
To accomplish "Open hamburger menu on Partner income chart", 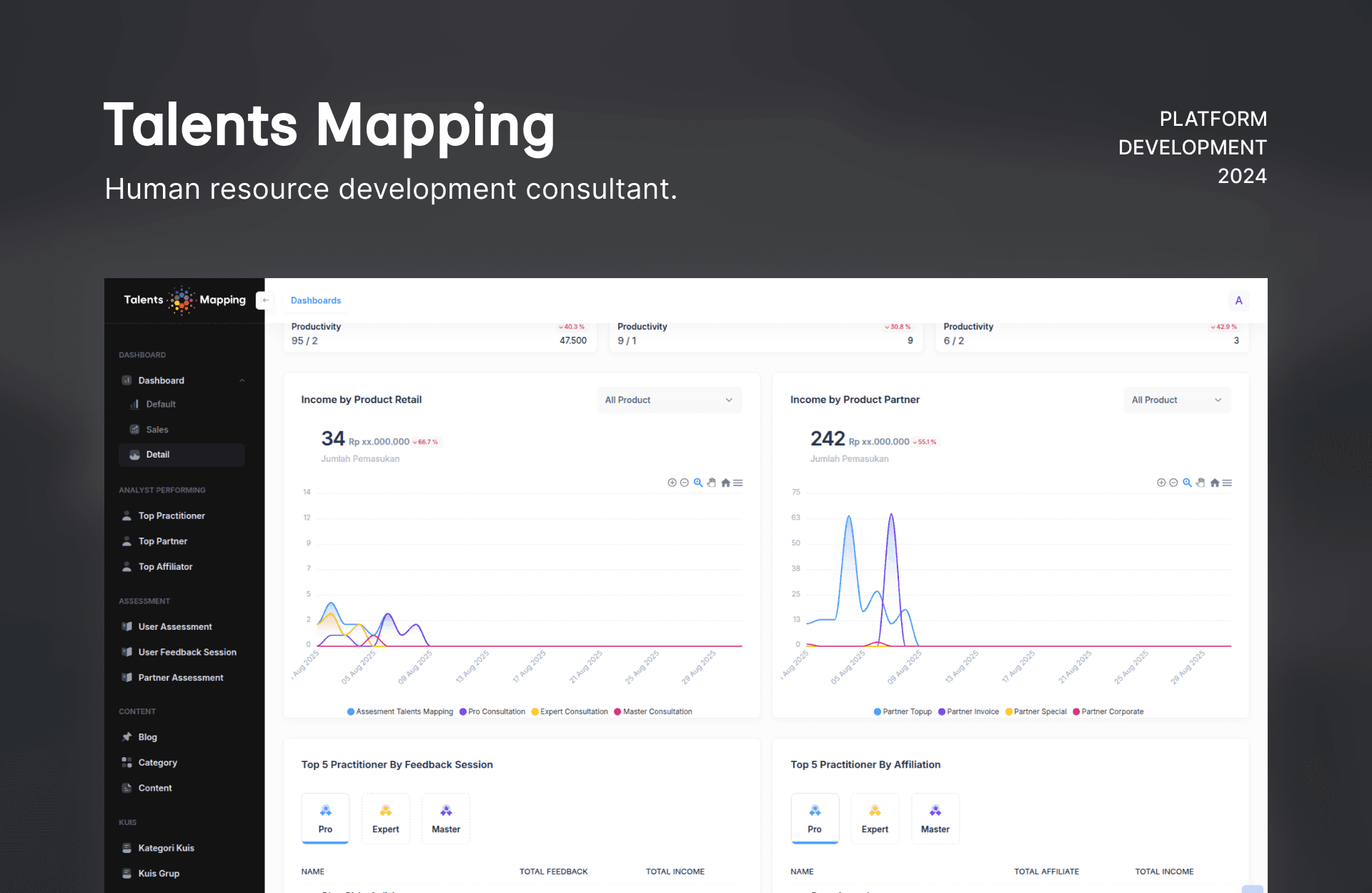I will pyautogui.click(x=1227, y=483).
